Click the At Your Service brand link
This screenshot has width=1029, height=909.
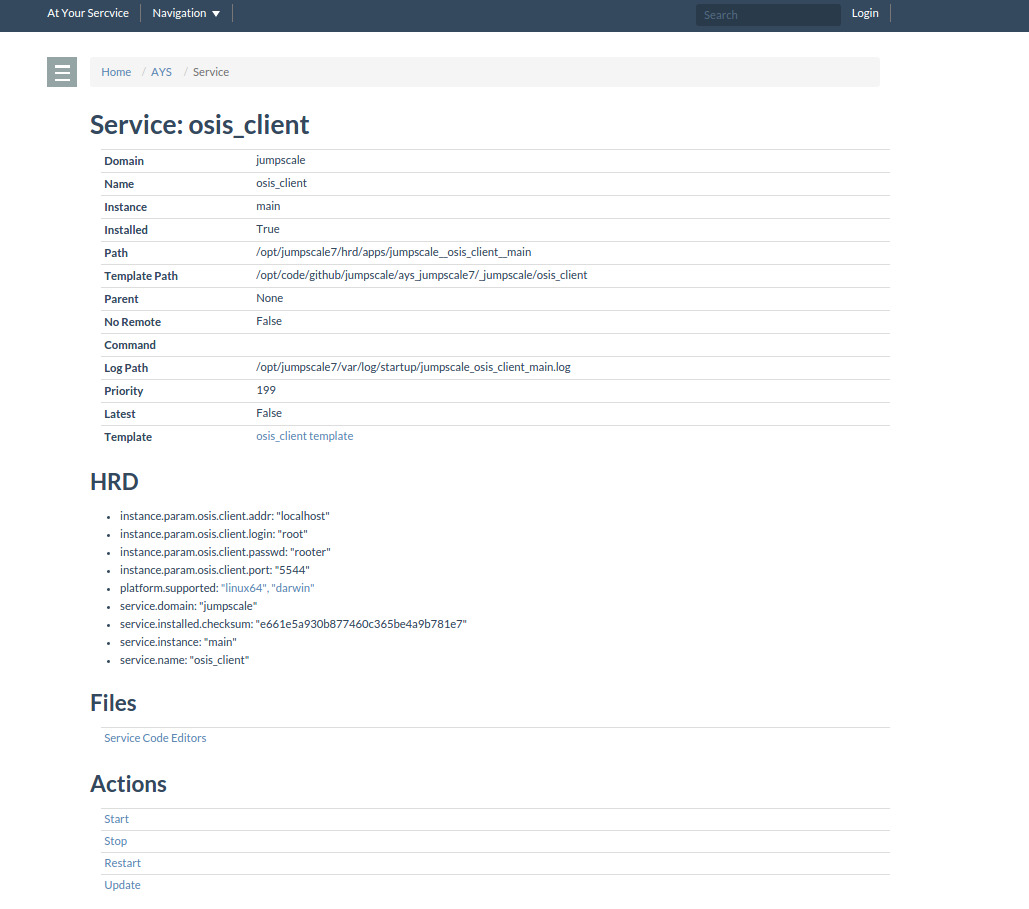[87, 13]
